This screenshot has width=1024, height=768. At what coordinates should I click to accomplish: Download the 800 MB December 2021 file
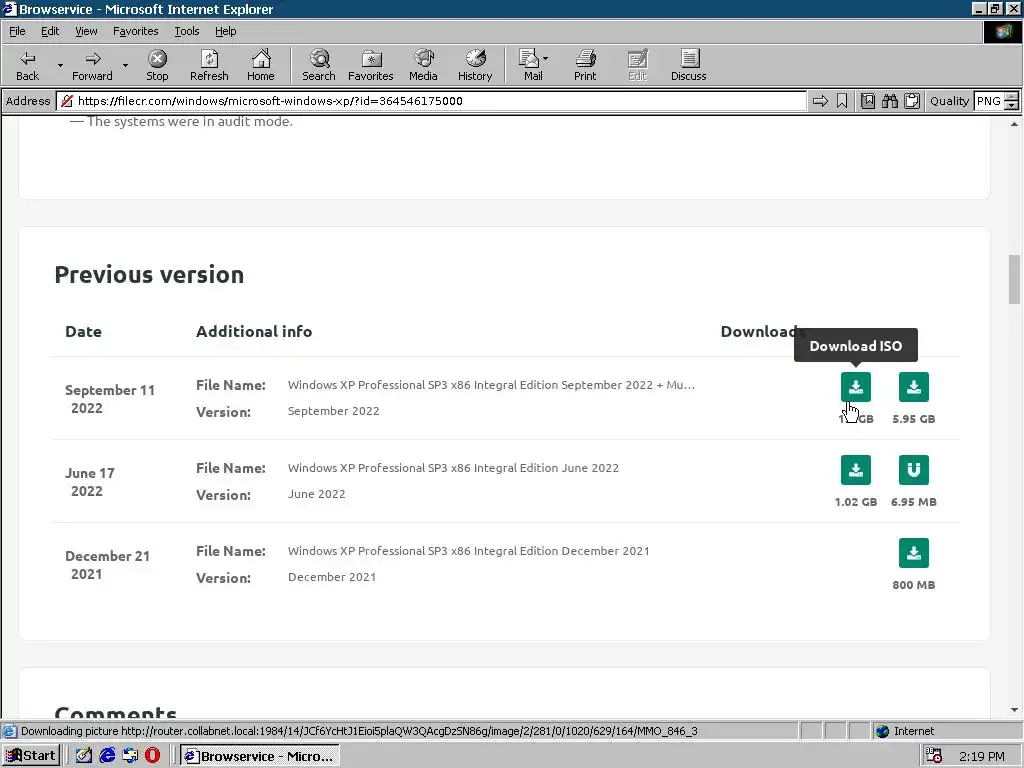(914, 552)
